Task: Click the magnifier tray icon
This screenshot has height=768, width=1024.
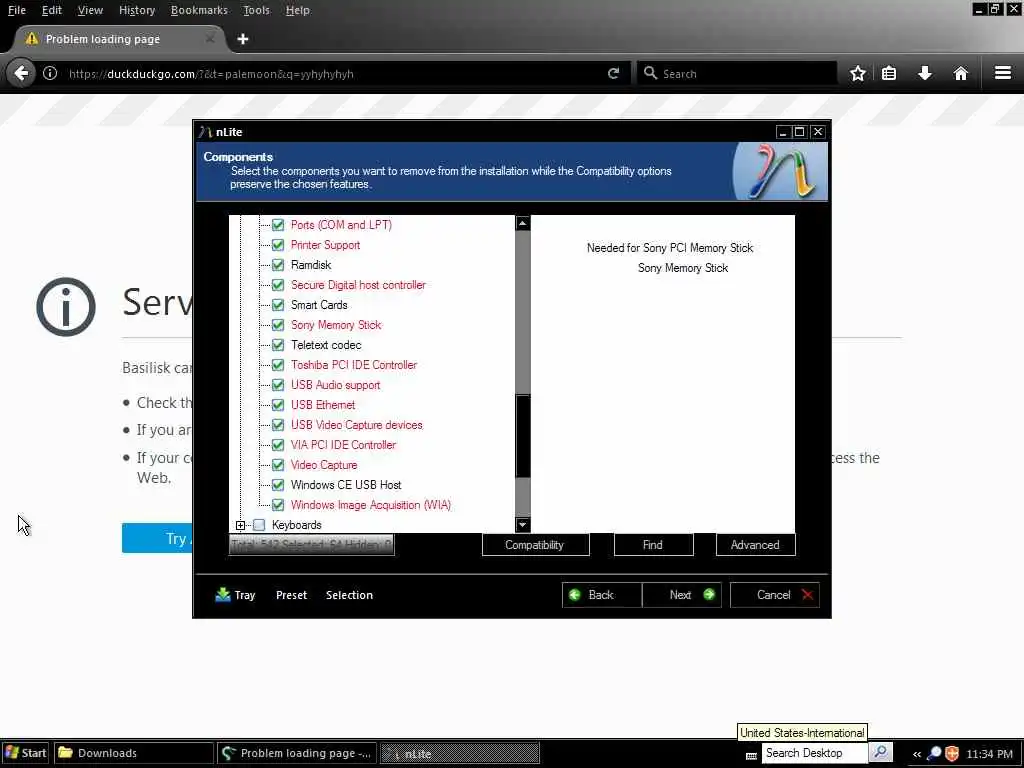Action: [934, 753]
